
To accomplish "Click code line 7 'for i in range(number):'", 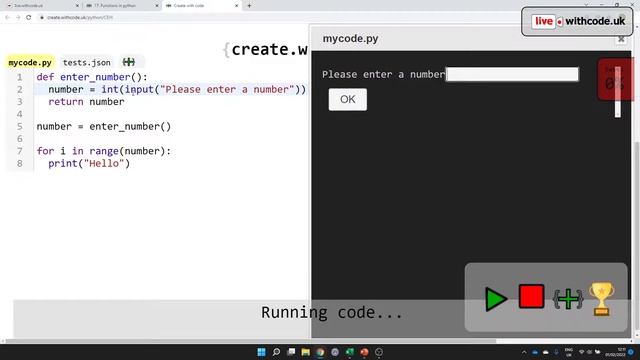I will click(104, 151).
